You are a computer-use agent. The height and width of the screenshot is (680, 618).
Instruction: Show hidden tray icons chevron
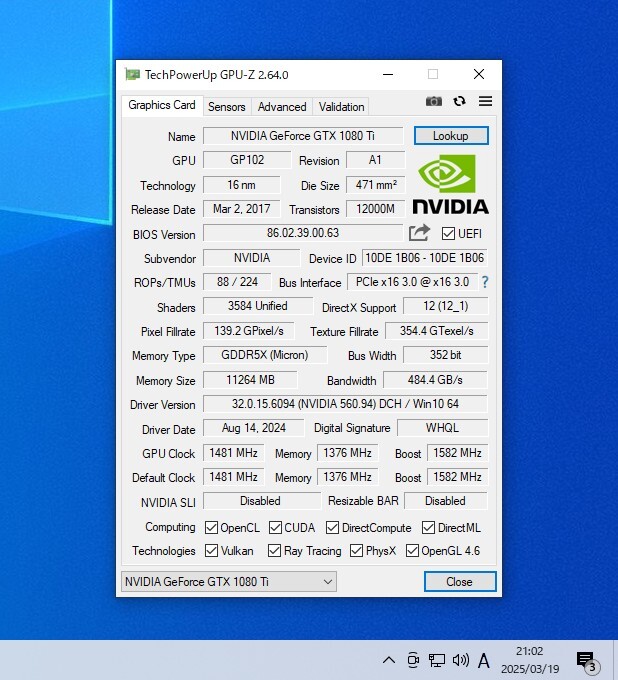[x=389, y=660]
